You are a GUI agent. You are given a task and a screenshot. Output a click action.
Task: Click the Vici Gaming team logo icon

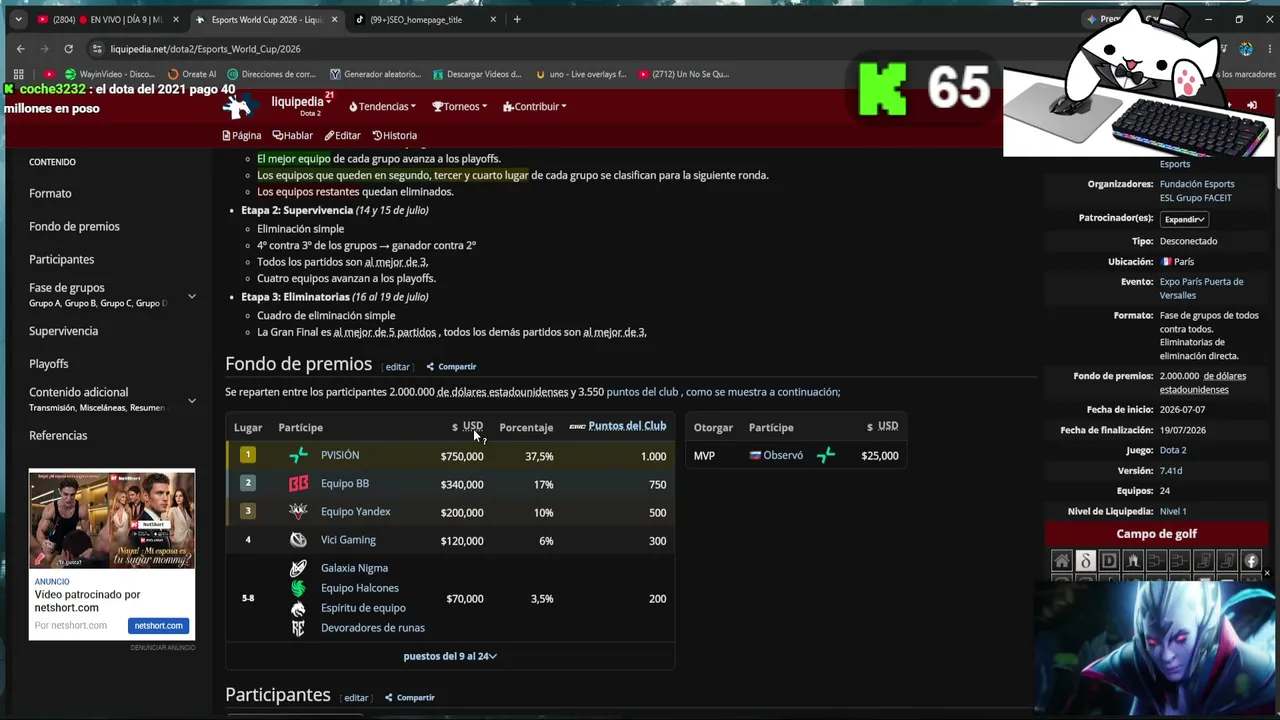click(x=298, y=540)
